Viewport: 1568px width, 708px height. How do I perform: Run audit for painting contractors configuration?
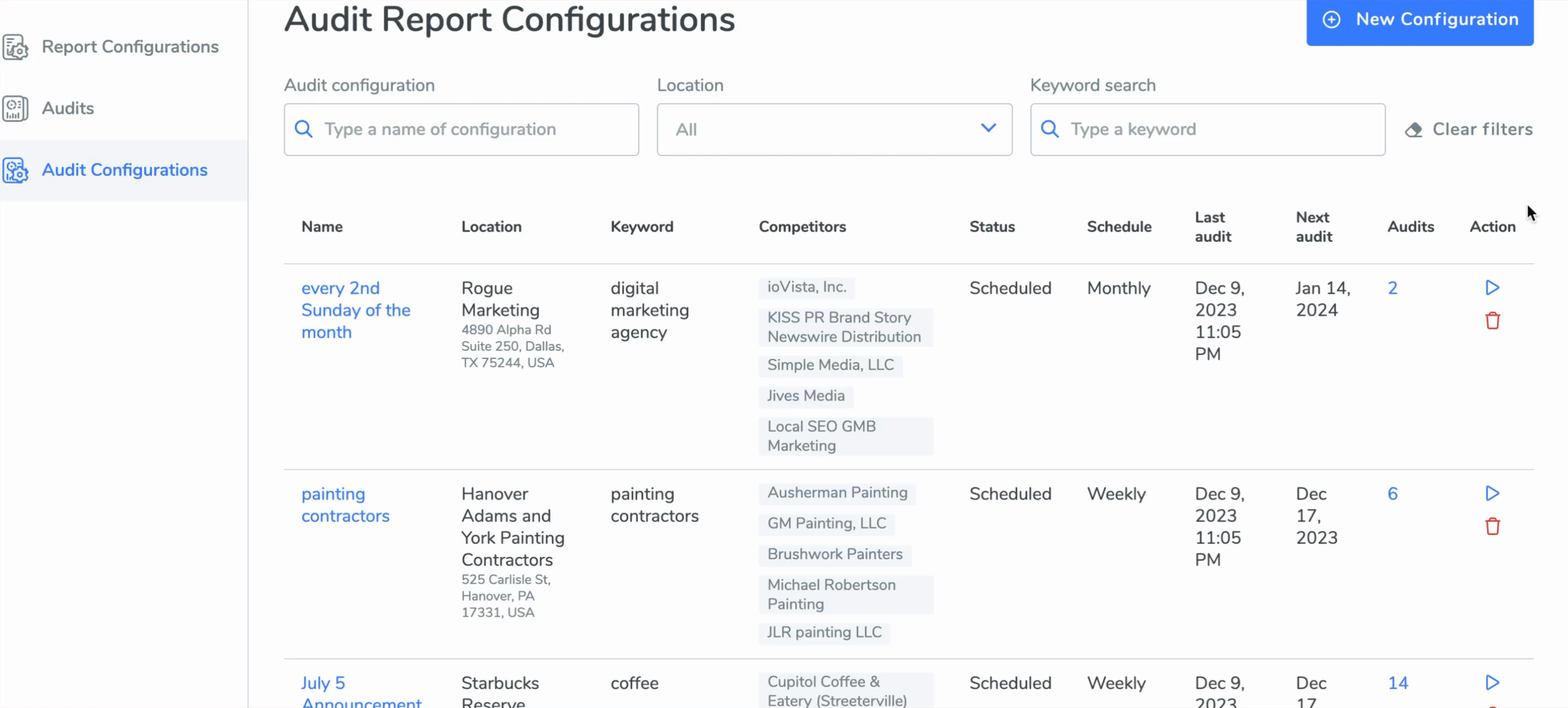tap(1492, 493)
